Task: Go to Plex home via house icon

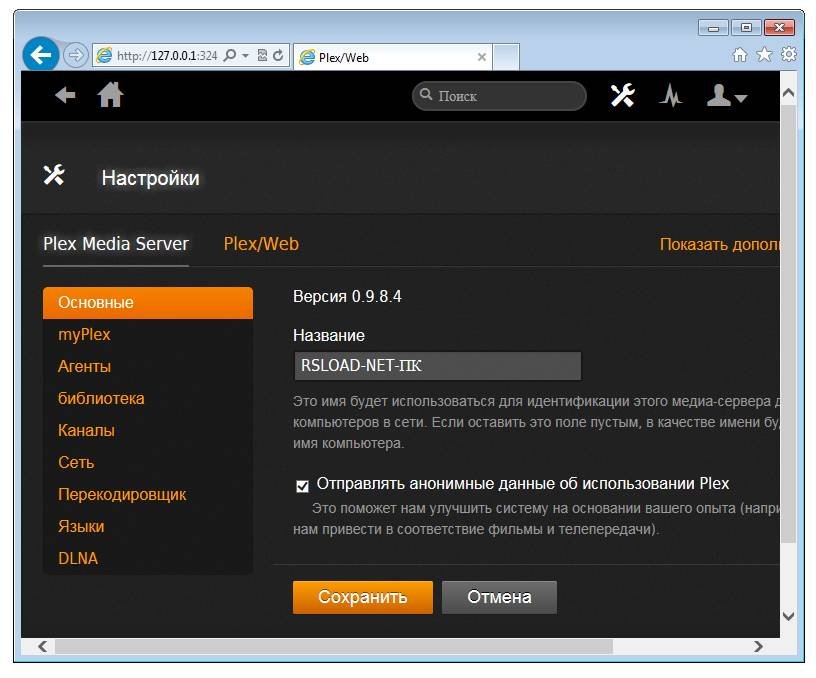Action: tap(110, 95)
